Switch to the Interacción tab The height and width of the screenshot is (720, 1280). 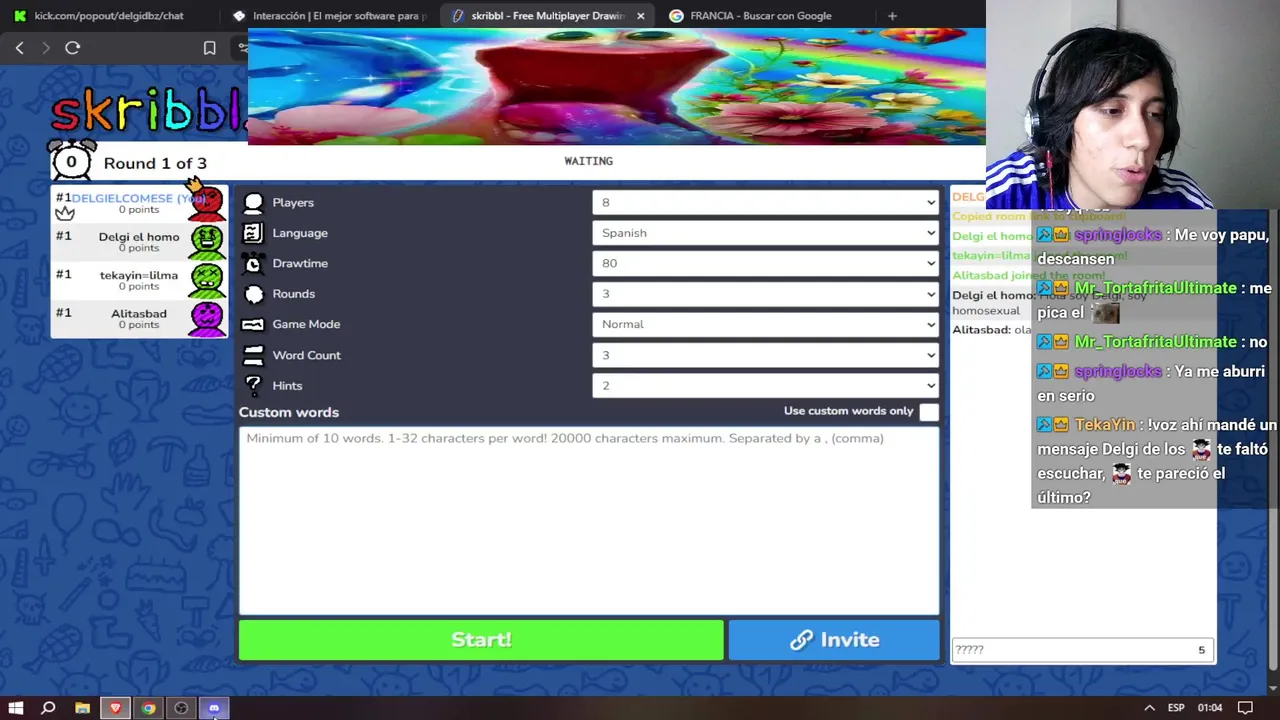(330, 16)
